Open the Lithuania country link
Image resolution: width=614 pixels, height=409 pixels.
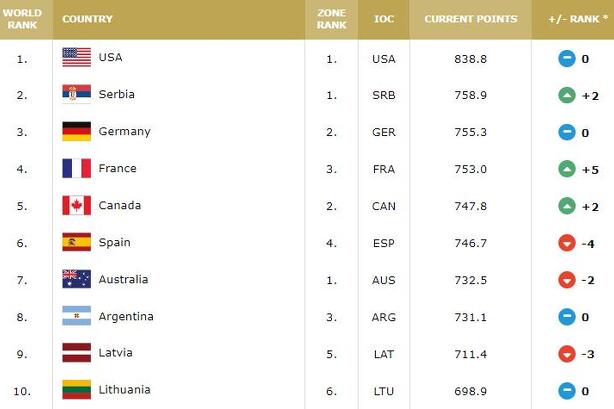[x=124, y=390]
